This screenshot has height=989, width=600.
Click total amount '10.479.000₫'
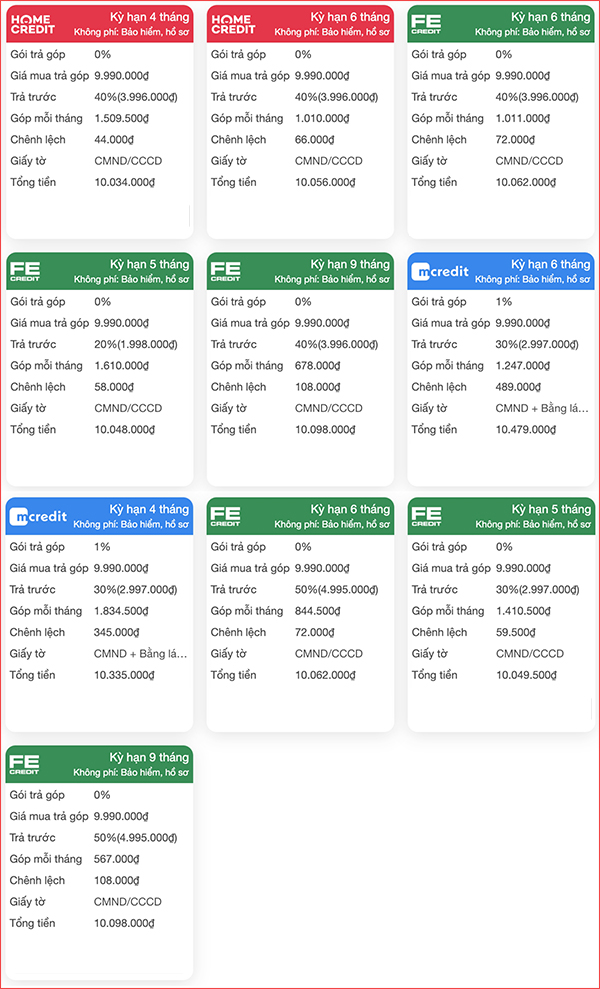pos(526,430)
